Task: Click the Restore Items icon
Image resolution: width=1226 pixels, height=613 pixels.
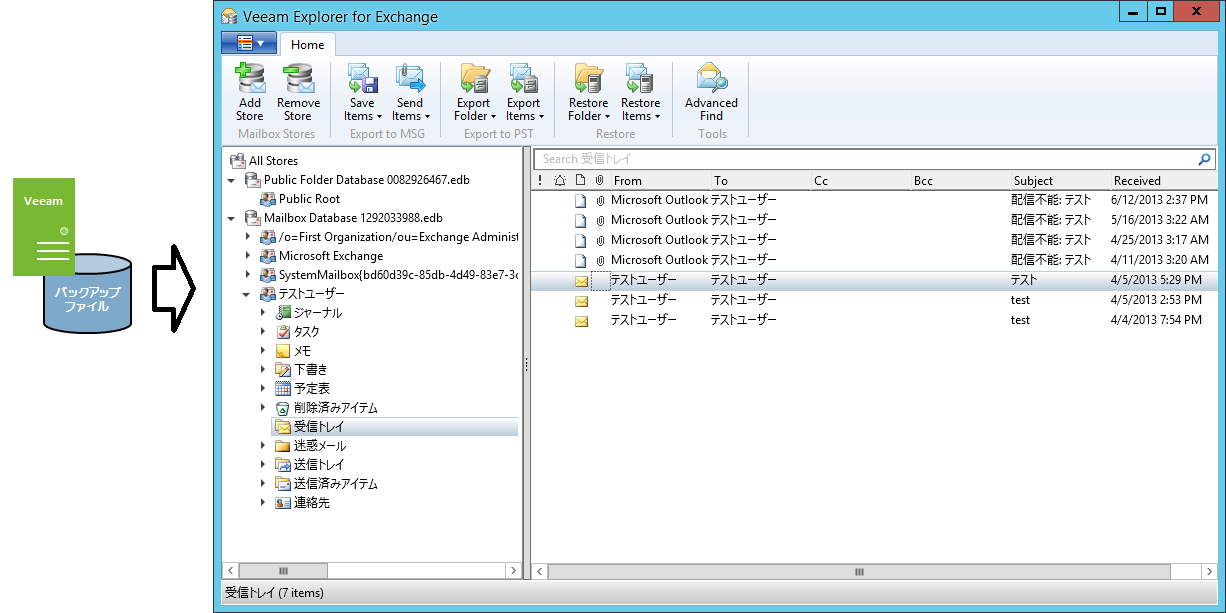Action: [x=640, y=79]
